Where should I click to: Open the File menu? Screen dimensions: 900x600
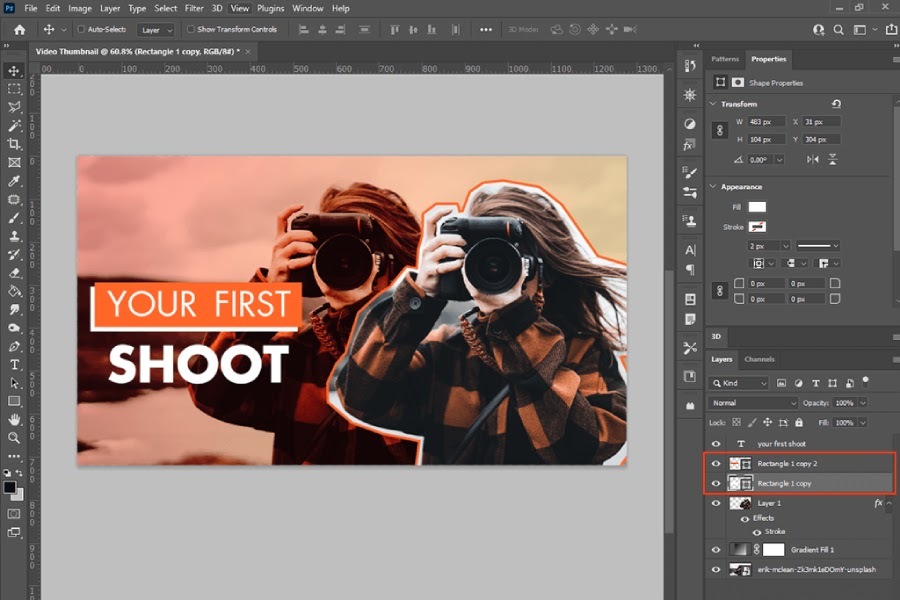(30, 8)
